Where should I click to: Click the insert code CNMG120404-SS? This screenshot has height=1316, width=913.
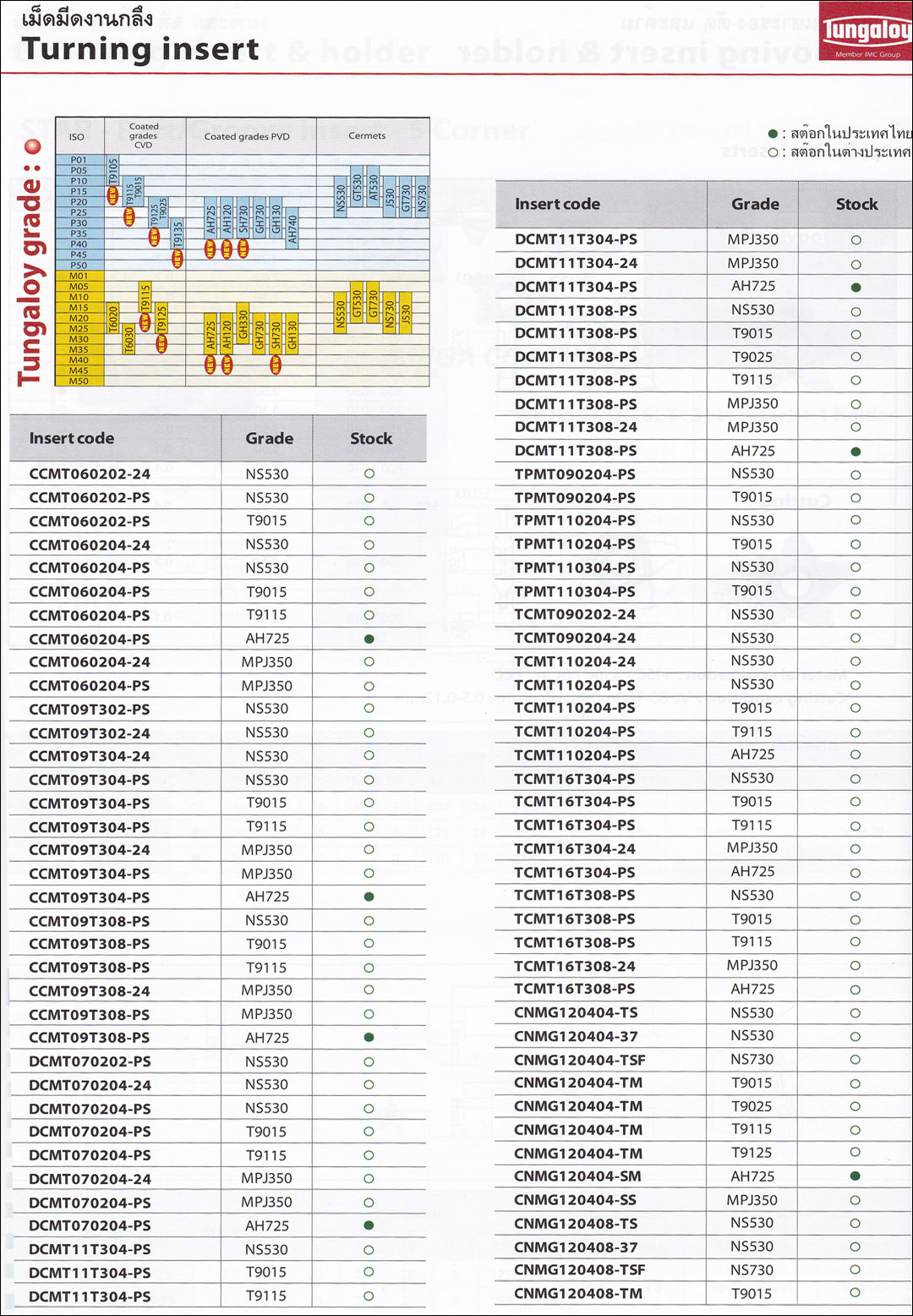point(576,1199)
